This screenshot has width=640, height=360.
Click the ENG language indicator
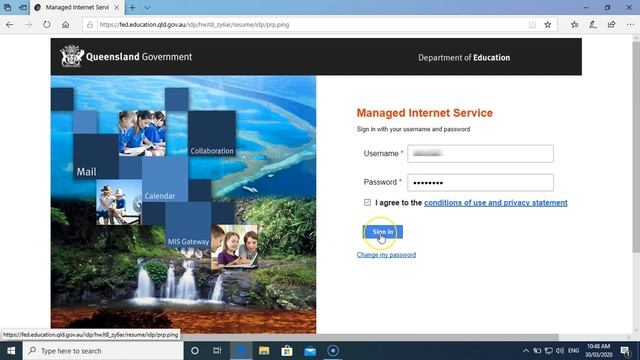573,351
